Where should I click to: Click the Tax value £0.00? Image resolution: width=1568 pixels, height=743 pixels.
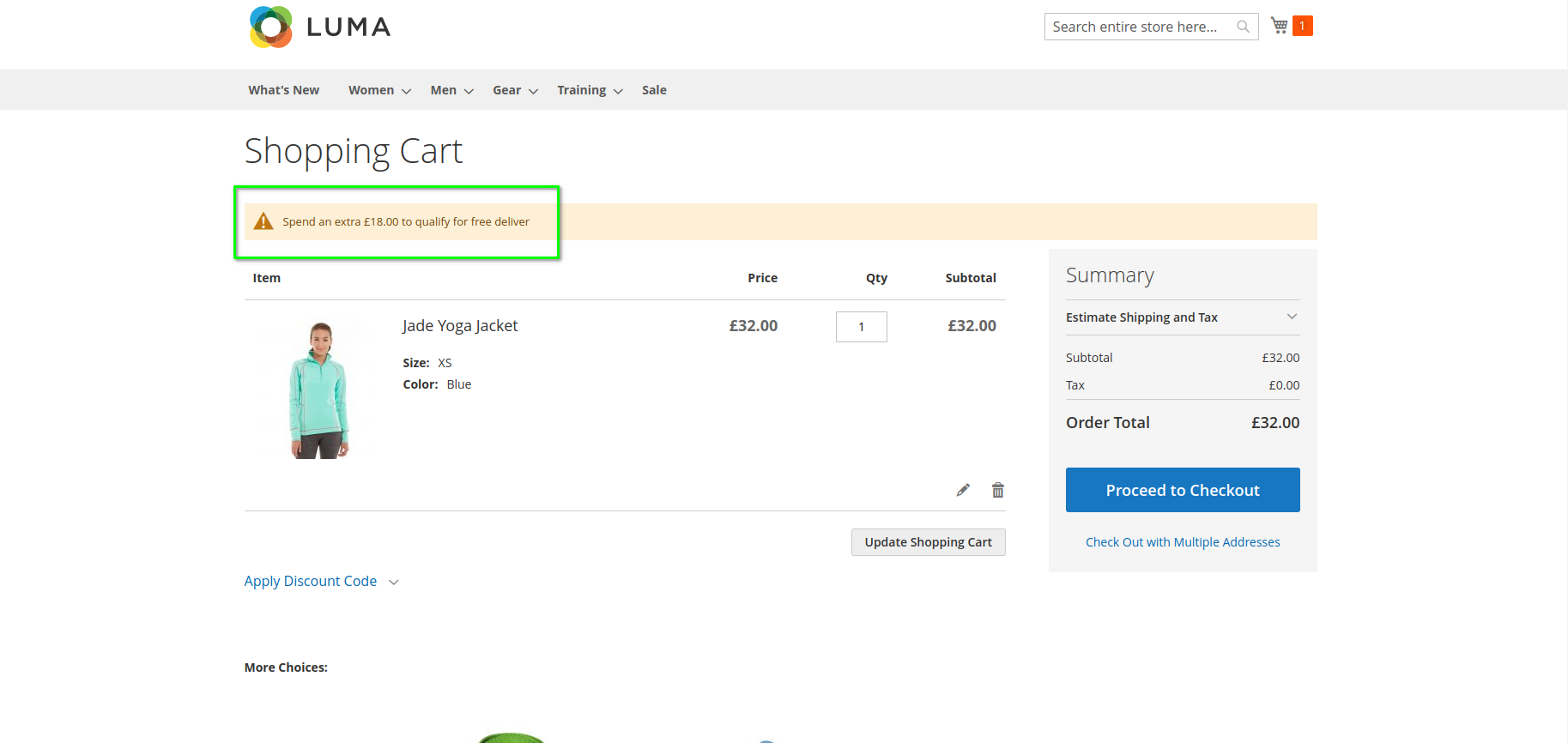tap(1284, 385)
